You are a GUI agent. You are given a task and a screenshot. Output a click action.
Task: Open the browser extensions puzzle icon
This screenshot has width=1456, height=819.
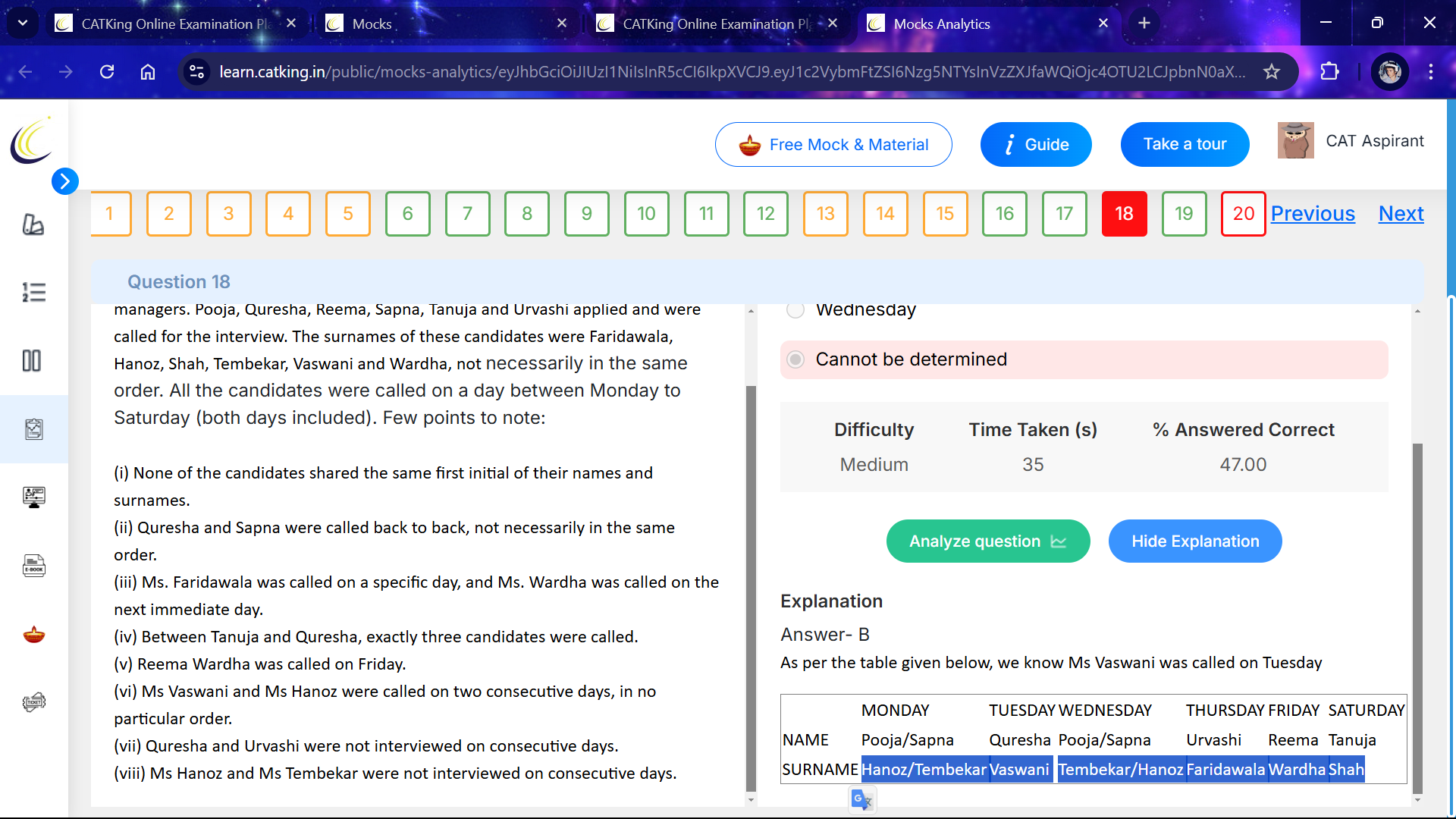[1329, 71]
